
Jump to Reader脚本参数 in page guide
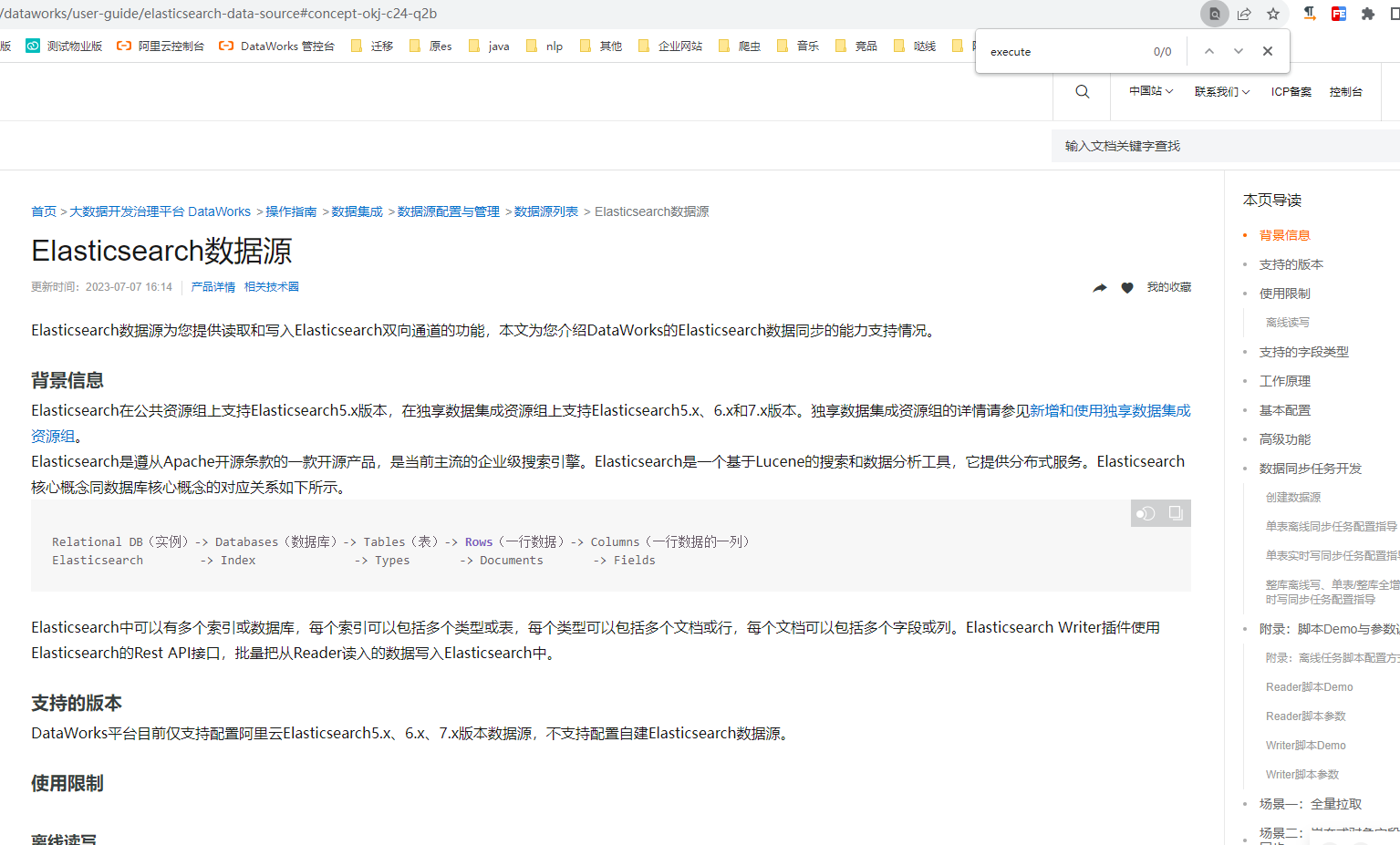coord(1306,716)
